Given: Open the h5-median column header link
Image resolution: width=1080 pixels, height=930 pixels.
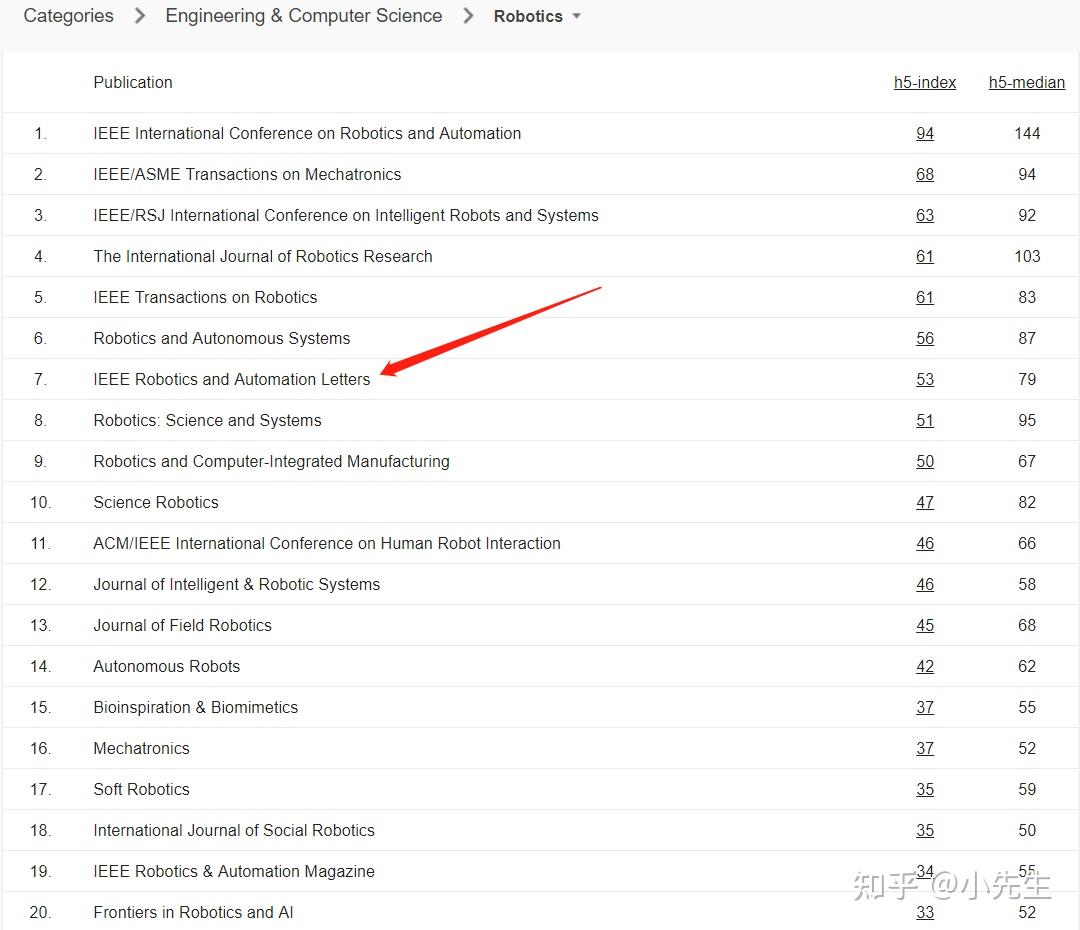Looking at the screenshot, I should [x=1027, y=83].
